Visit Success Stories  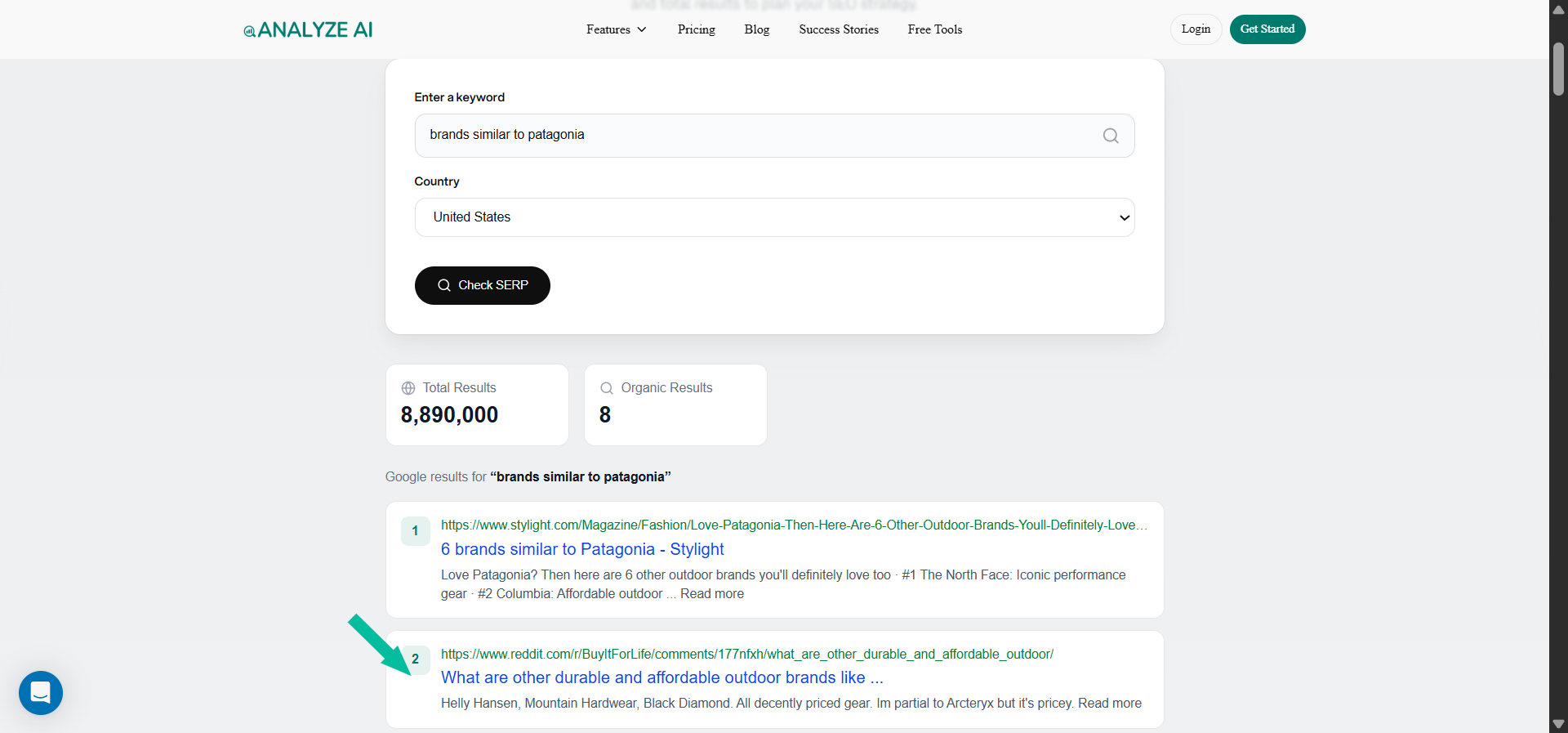click(839, 29)
